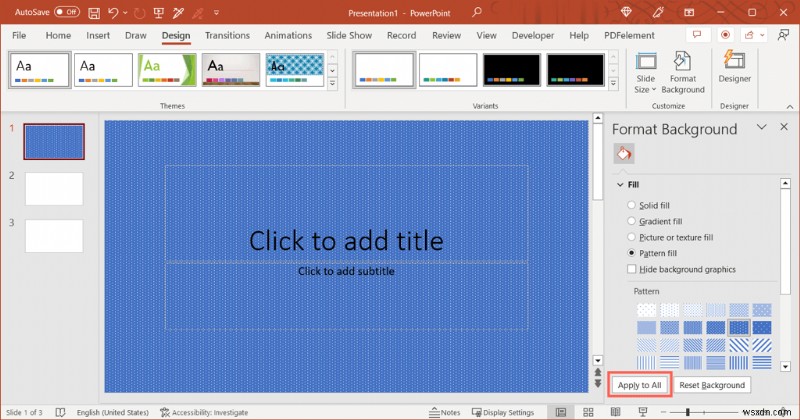Screen dimensions: 800x420
Task: Open the Share dropdown arrow
Action: pyautogui.click(x=762, y=35)
